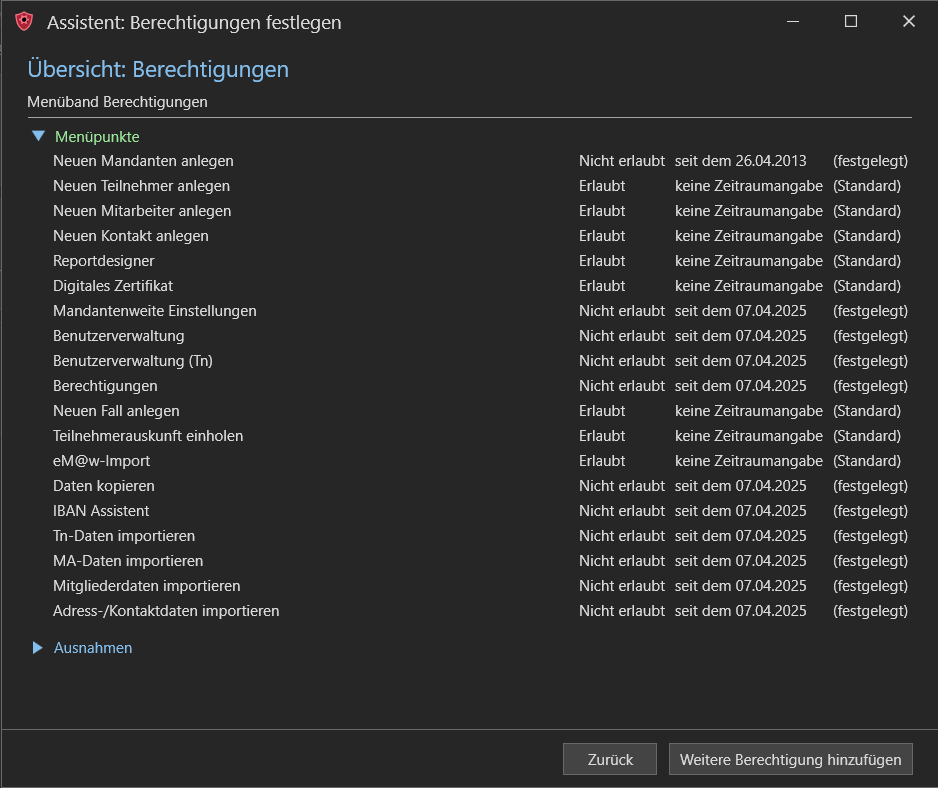Select the Neuen Mandanten anlegen entry
Viewport: 938px width, 788px height.
[143, 161]
